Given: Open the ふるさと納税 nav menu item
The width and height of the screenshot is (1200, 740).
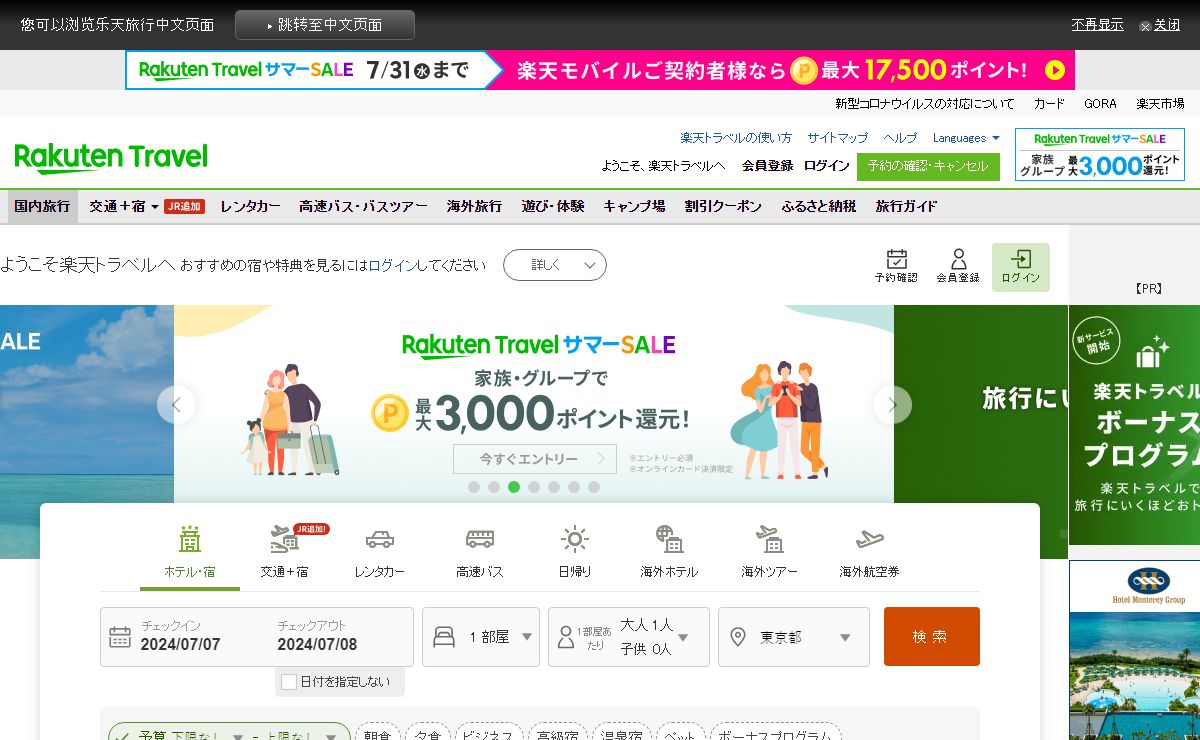Looking at the screenshot, I should tap(819, 207).
